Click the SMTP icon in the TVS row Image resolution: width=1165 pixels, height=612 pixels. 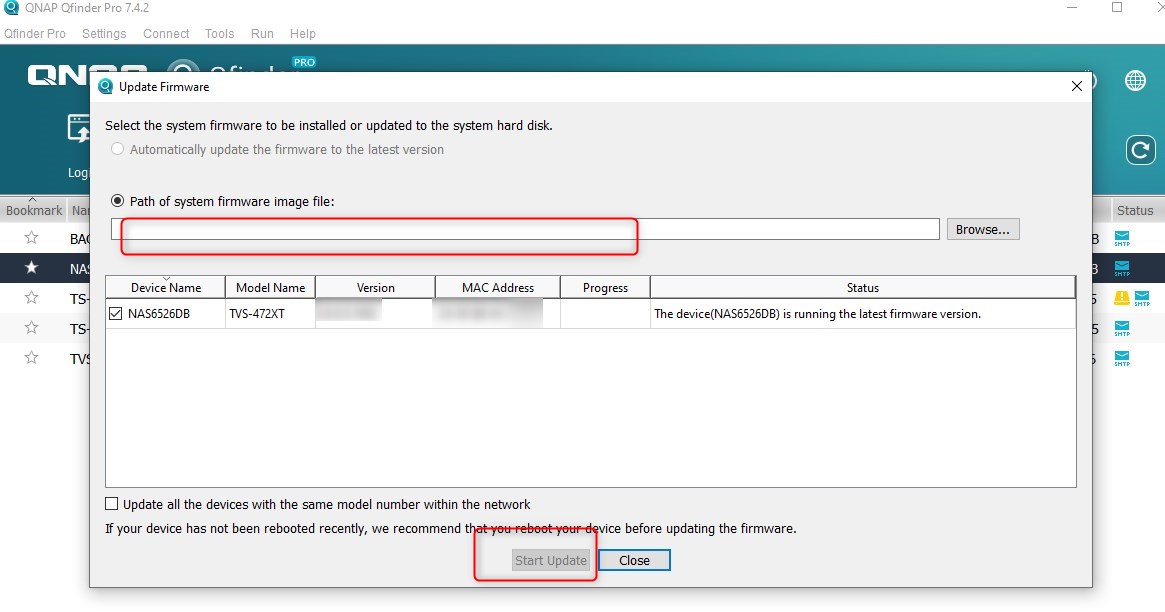coord(1122,359)
